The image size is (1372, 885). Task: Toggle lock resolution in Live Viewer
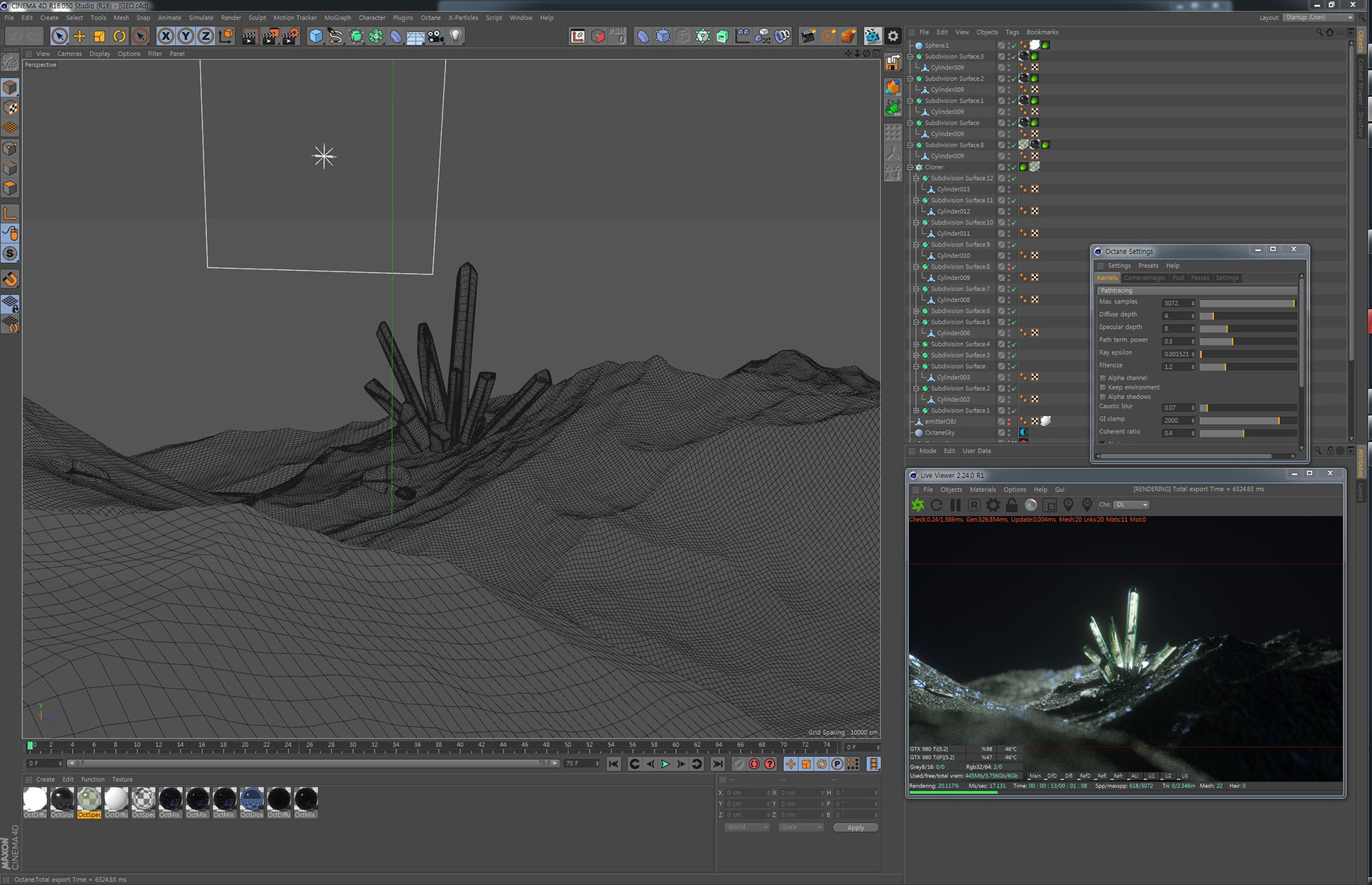pos(1012,505)
